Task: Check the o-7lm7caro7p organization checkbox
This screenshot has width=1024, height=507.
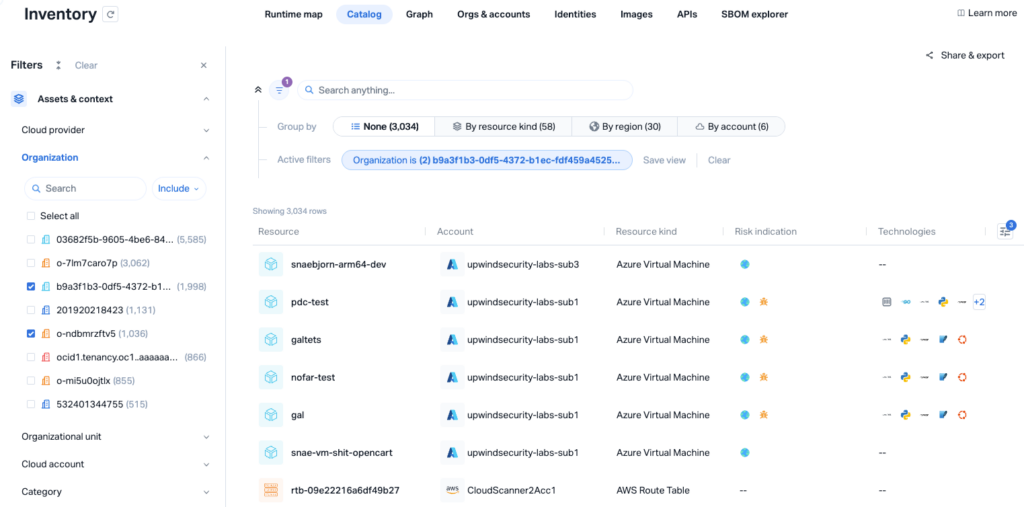Action: [x=31, y=263]
